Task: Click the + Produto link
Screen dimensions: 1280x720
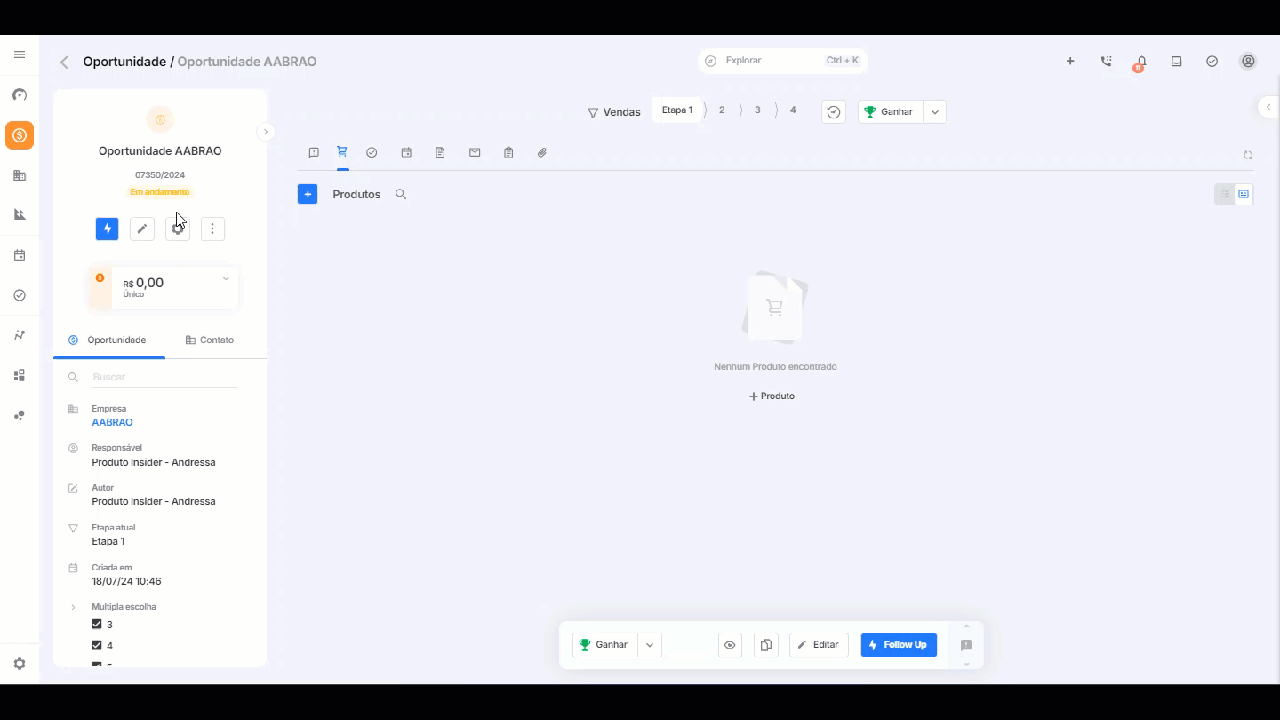Action: click(772, 396)
